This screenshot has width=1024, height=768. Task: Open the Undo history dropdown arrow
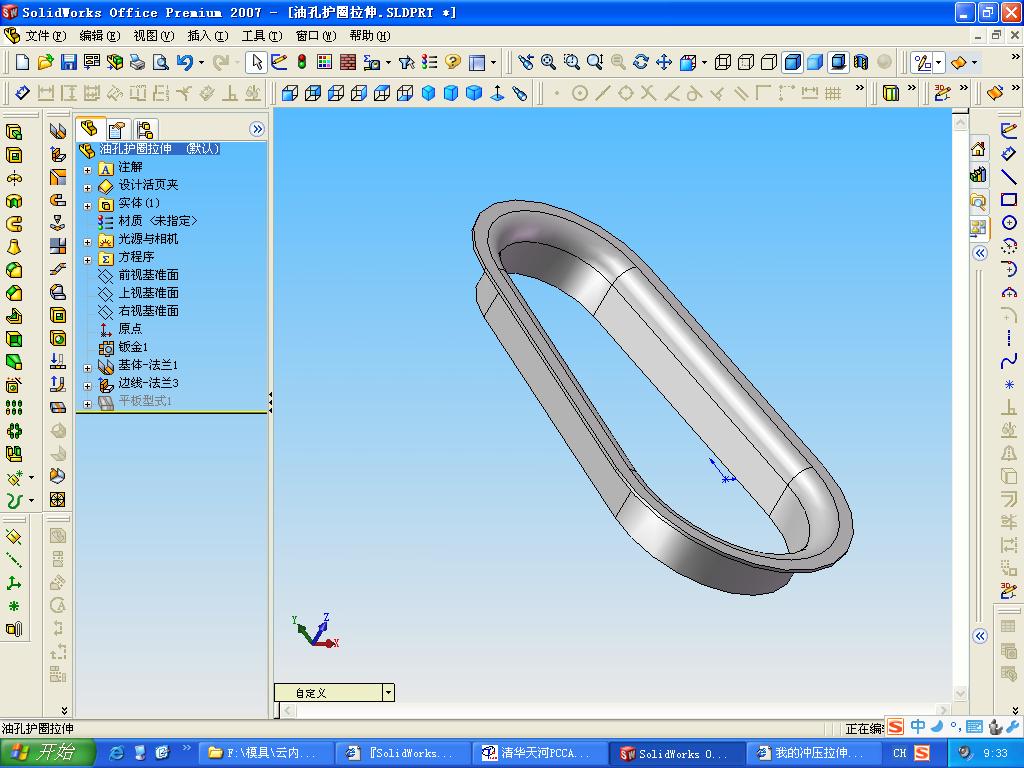coord(201,63)
